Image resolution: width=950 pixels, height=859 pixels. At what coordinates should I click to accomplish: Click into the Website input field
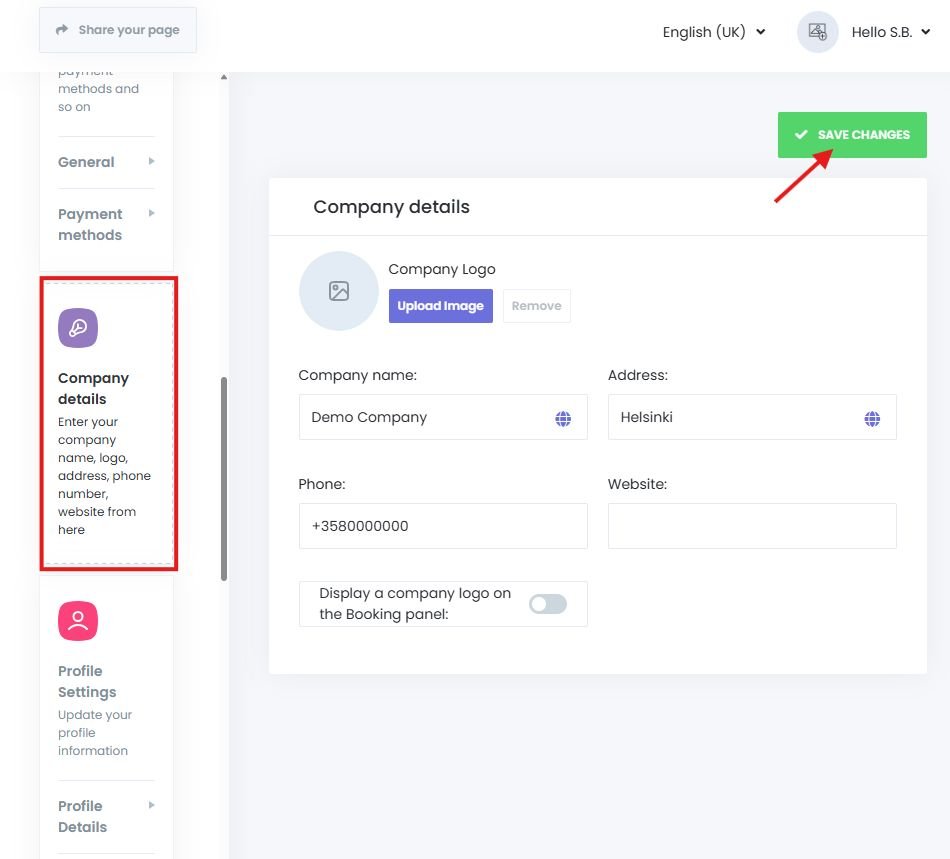751,526
